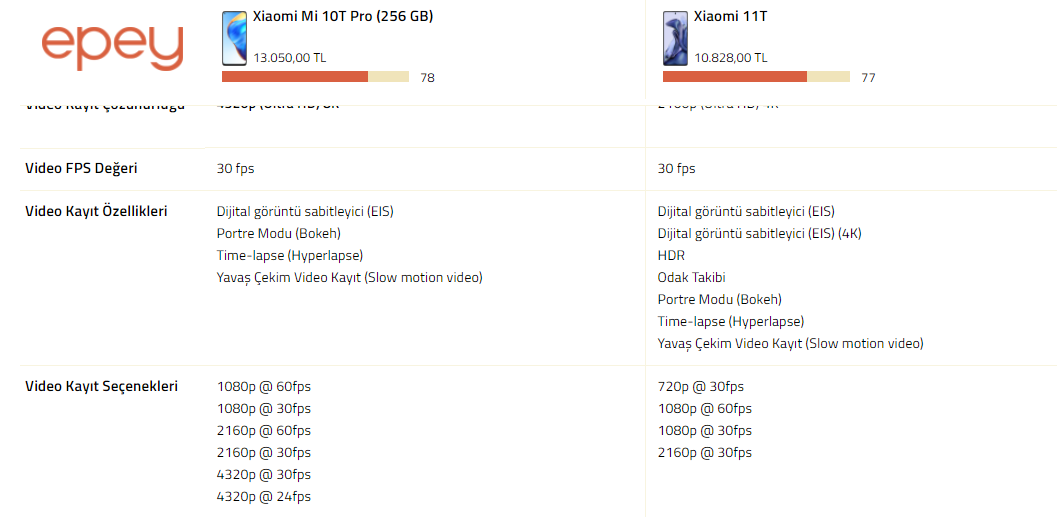Open the Xiaomi 11T title link
Screen dimensions: 1057x517
730,16
